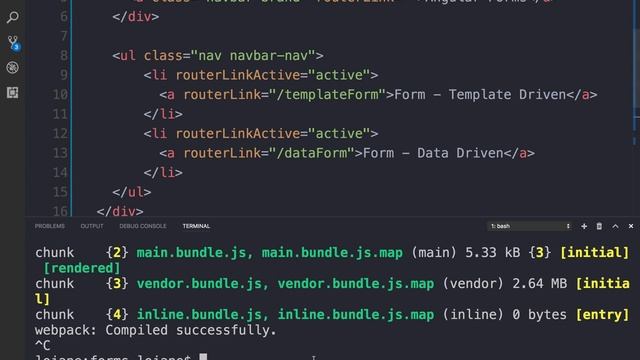This screenshot has width=640, height=360.
Task: Click the closing div tag on line 6
Action: (136, 17)
